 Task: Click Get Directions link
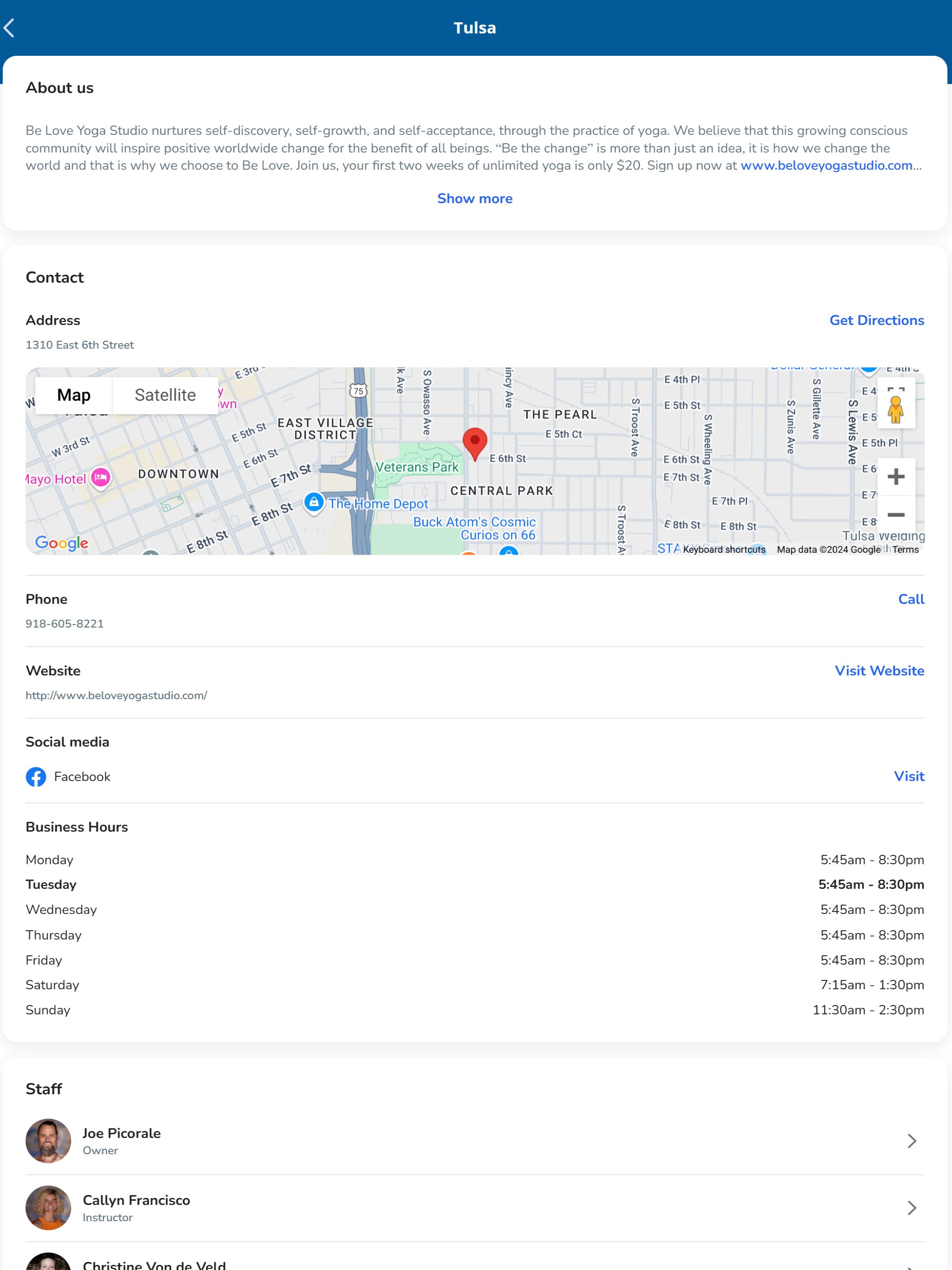(876, 320)
